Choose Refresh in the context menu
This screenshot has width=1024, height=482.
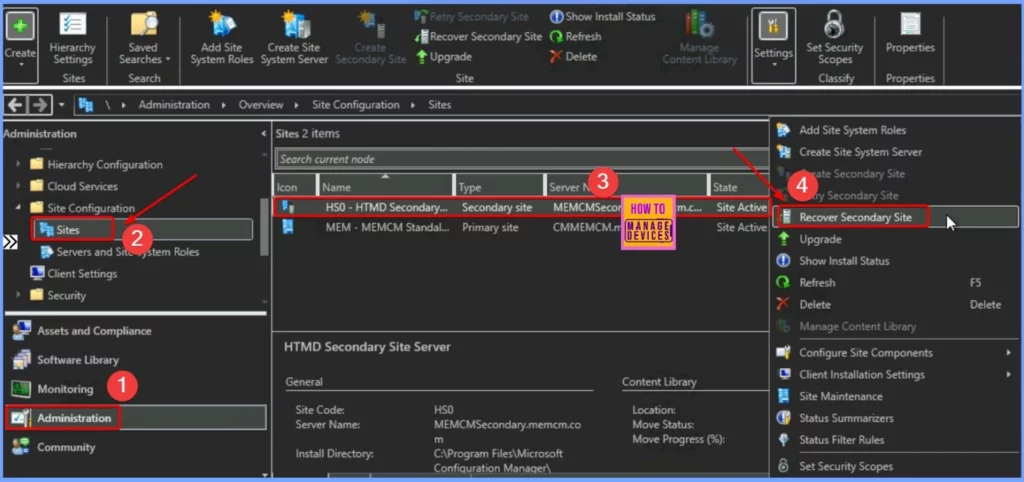coord(894,283)
